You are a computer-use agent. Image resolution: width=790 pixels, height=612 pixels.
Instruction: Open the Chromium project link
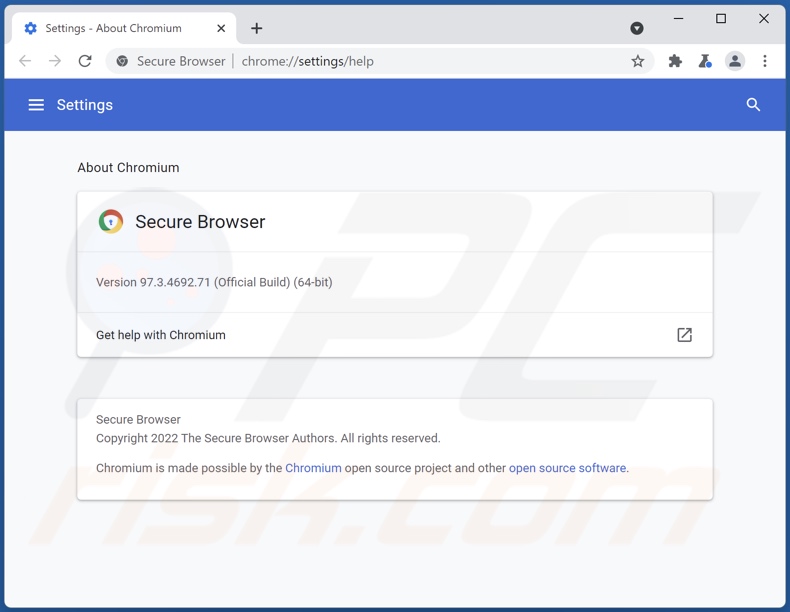click(313, 468)
